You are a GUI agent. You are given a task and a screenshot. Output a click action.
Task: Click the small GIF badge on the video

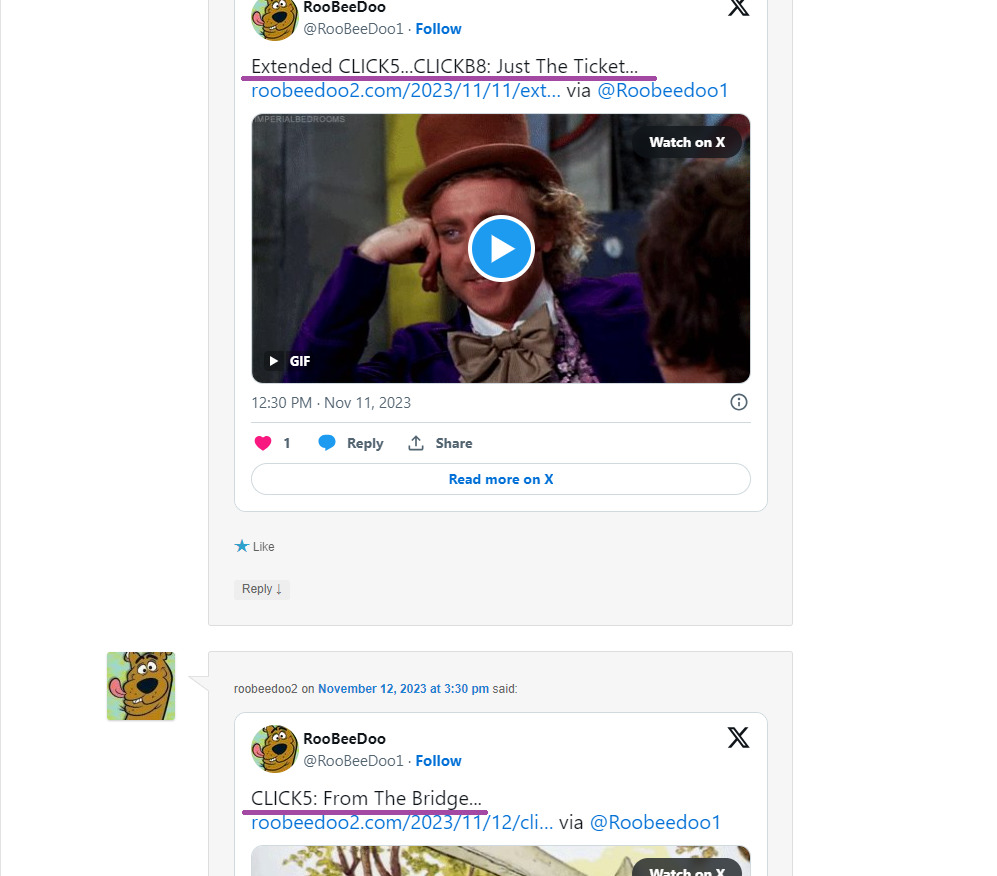[288, 361]
